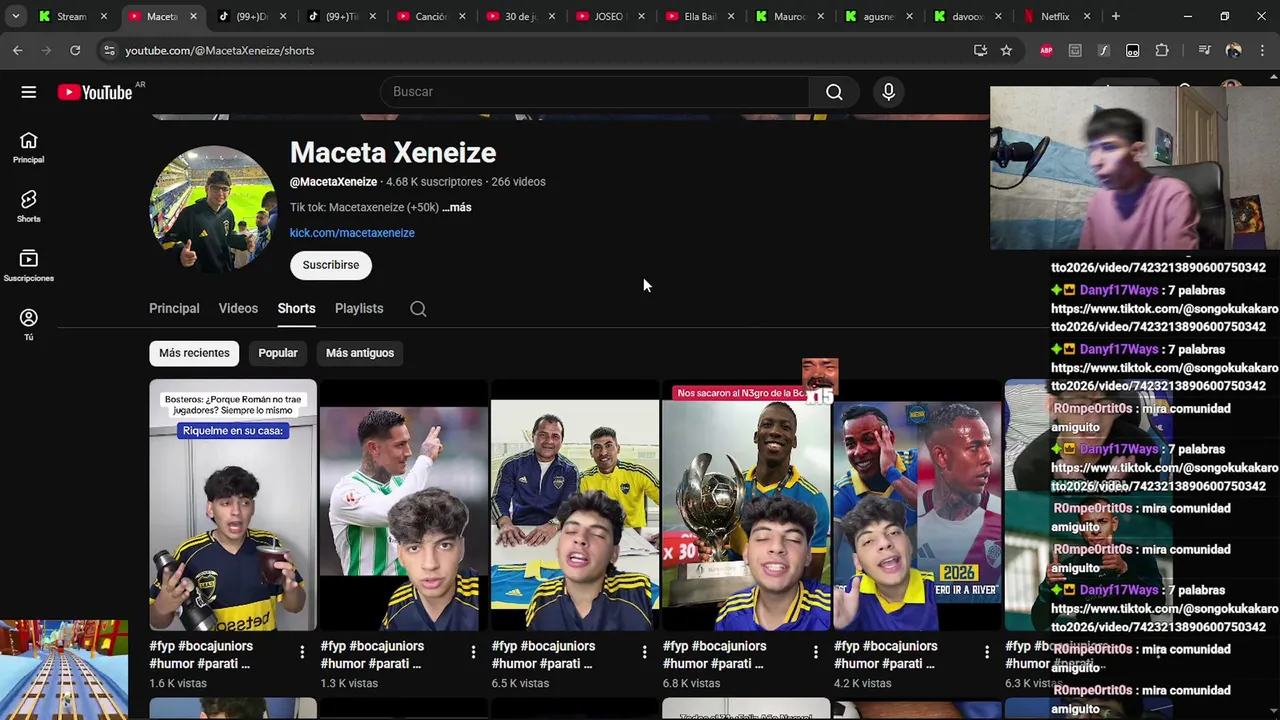Go back to the previous page

coord(18,50)
